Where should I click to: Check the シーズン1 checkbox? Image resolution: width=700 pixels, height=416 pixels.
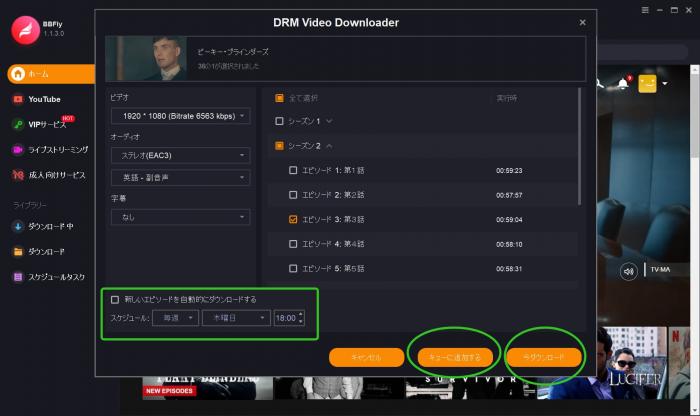point(279,121)
